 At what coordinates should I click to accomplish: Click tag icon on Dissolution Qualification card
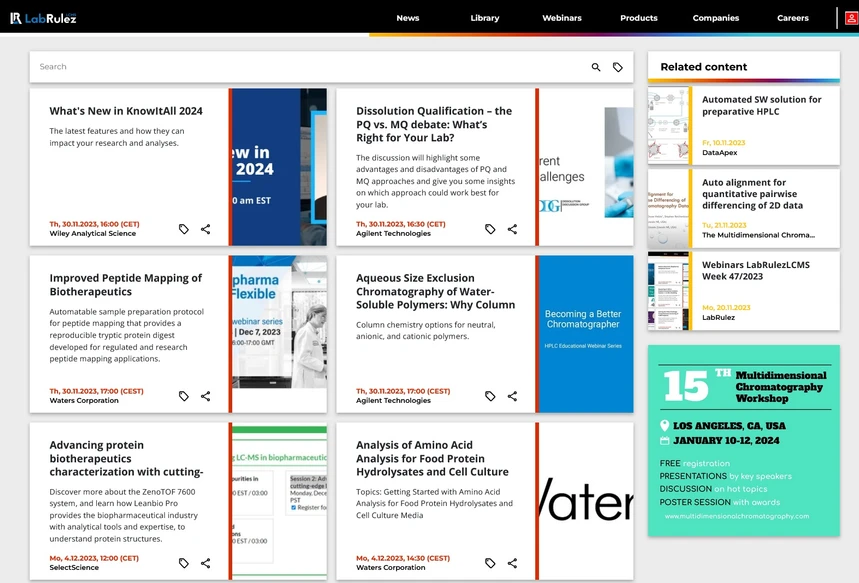490,229
